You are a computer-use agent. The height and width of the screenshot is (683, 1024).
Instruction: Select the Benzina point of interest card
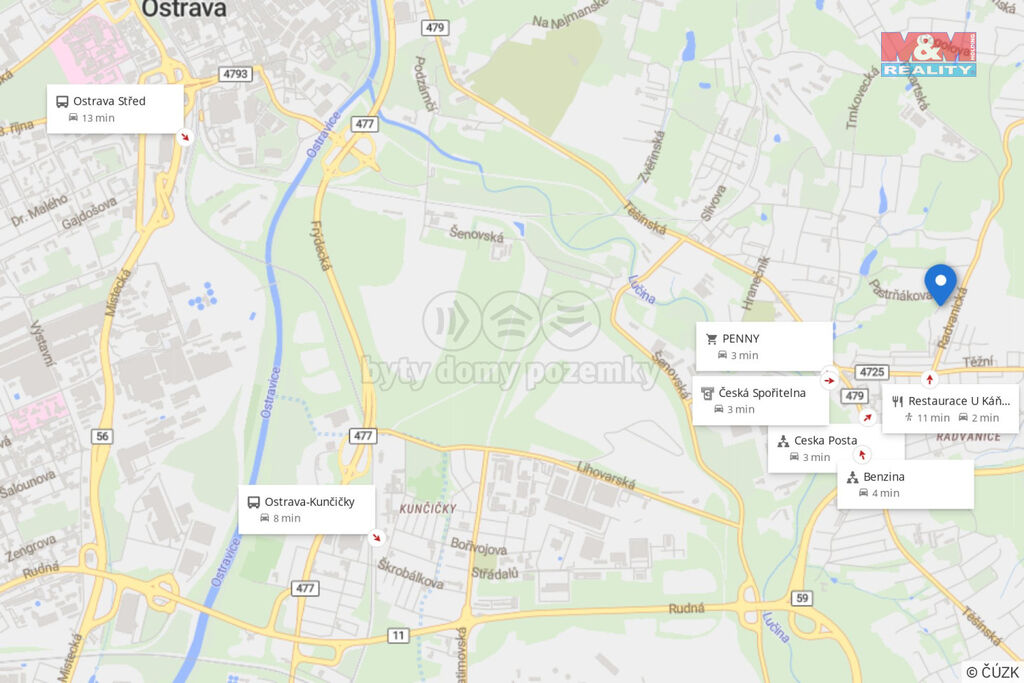905,484
